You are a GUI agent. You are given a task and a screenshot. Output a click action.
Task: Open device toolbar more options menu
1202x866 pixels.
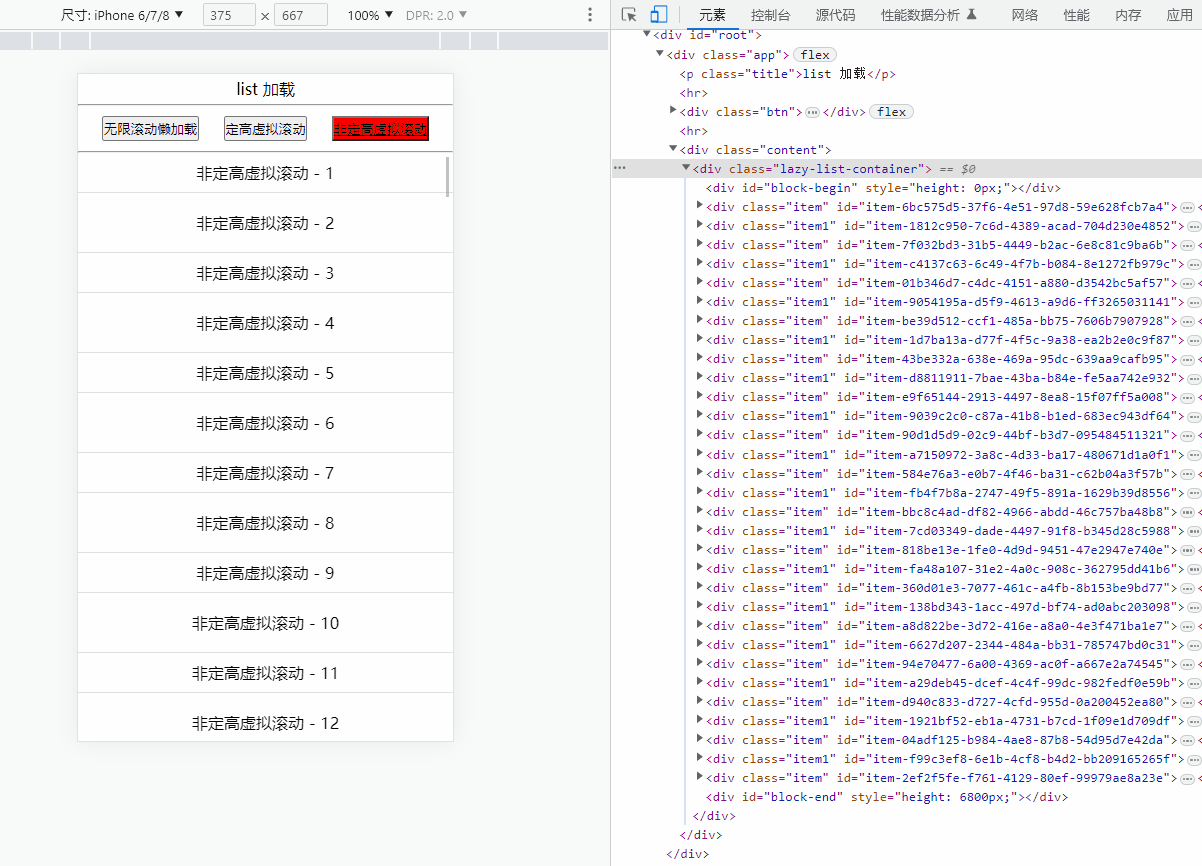590,15
